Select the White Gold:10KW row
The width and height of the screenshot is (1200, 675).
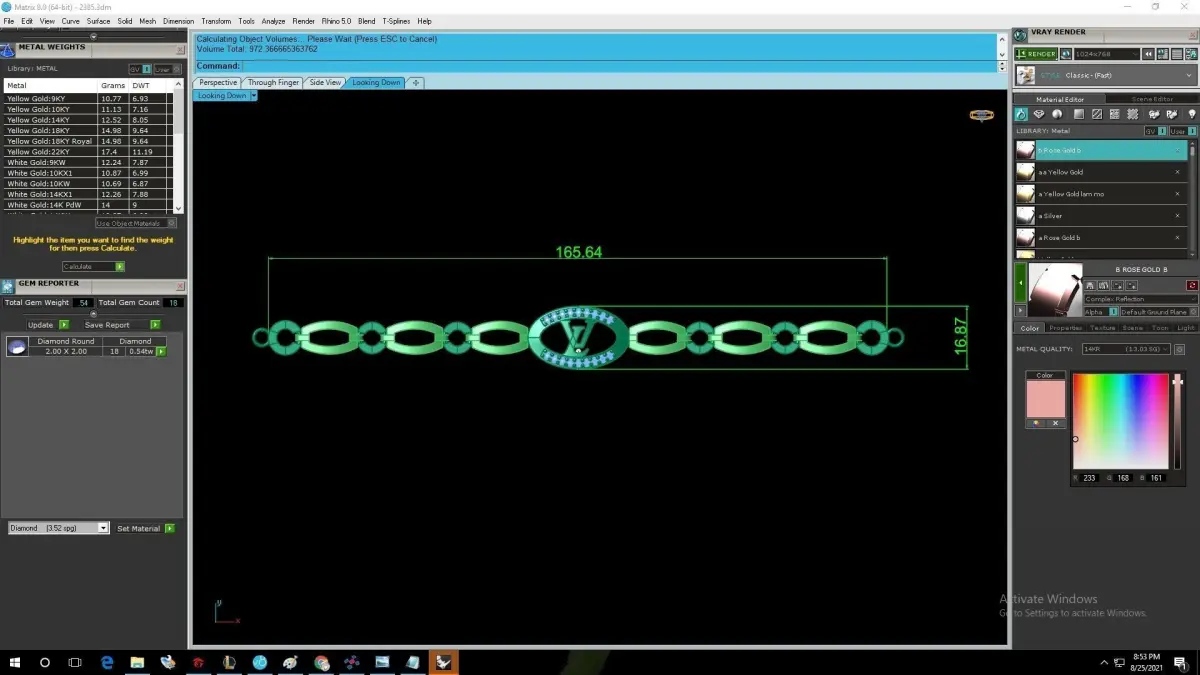coord(88,184)
